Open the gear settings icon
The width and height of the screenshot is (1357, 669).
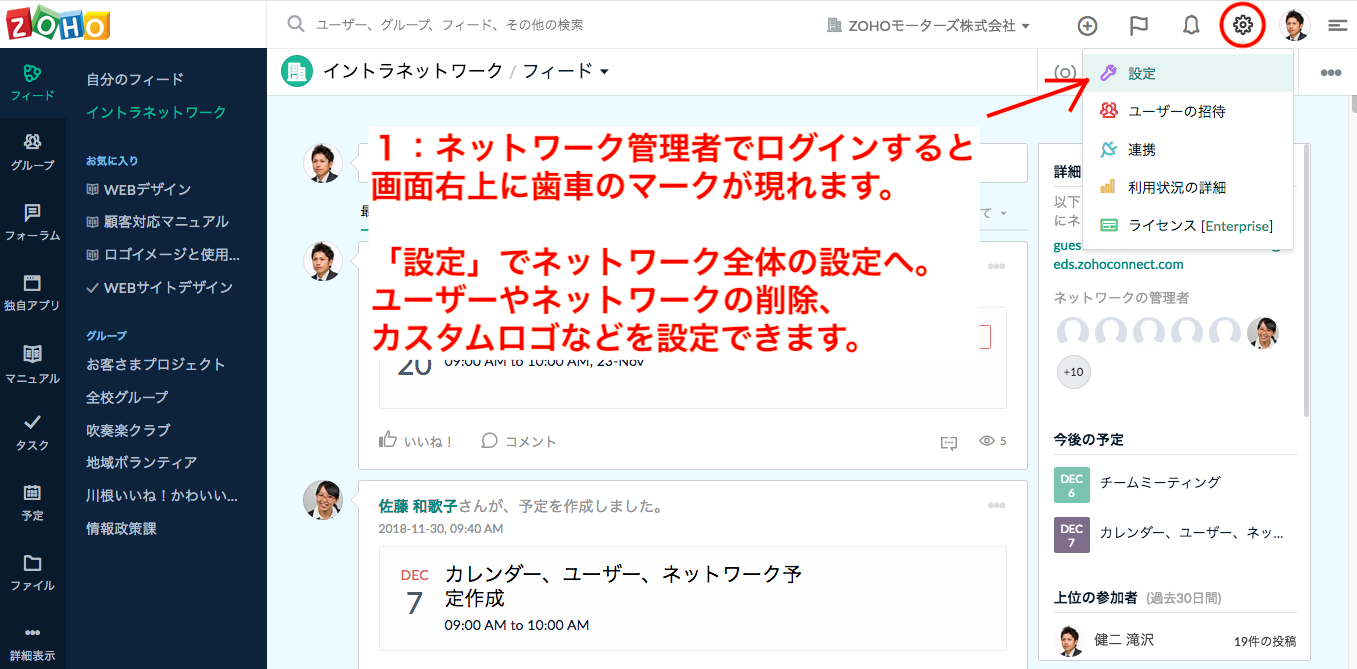(1243, 25)
